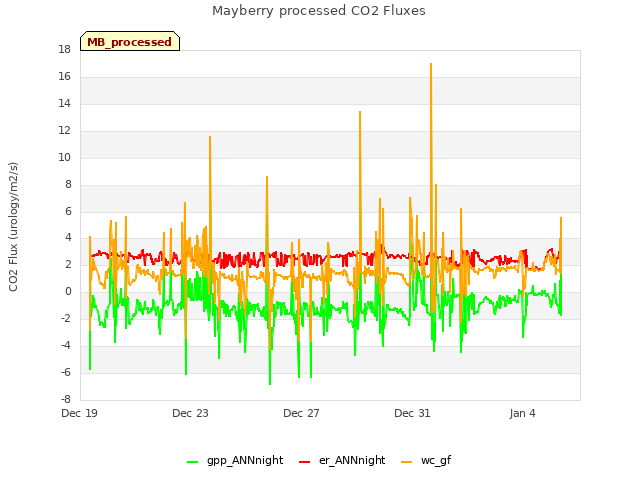The width and height of the screenshot is (640, 480).
Task: Click y-axis value 10
Action: click(64, 157)
